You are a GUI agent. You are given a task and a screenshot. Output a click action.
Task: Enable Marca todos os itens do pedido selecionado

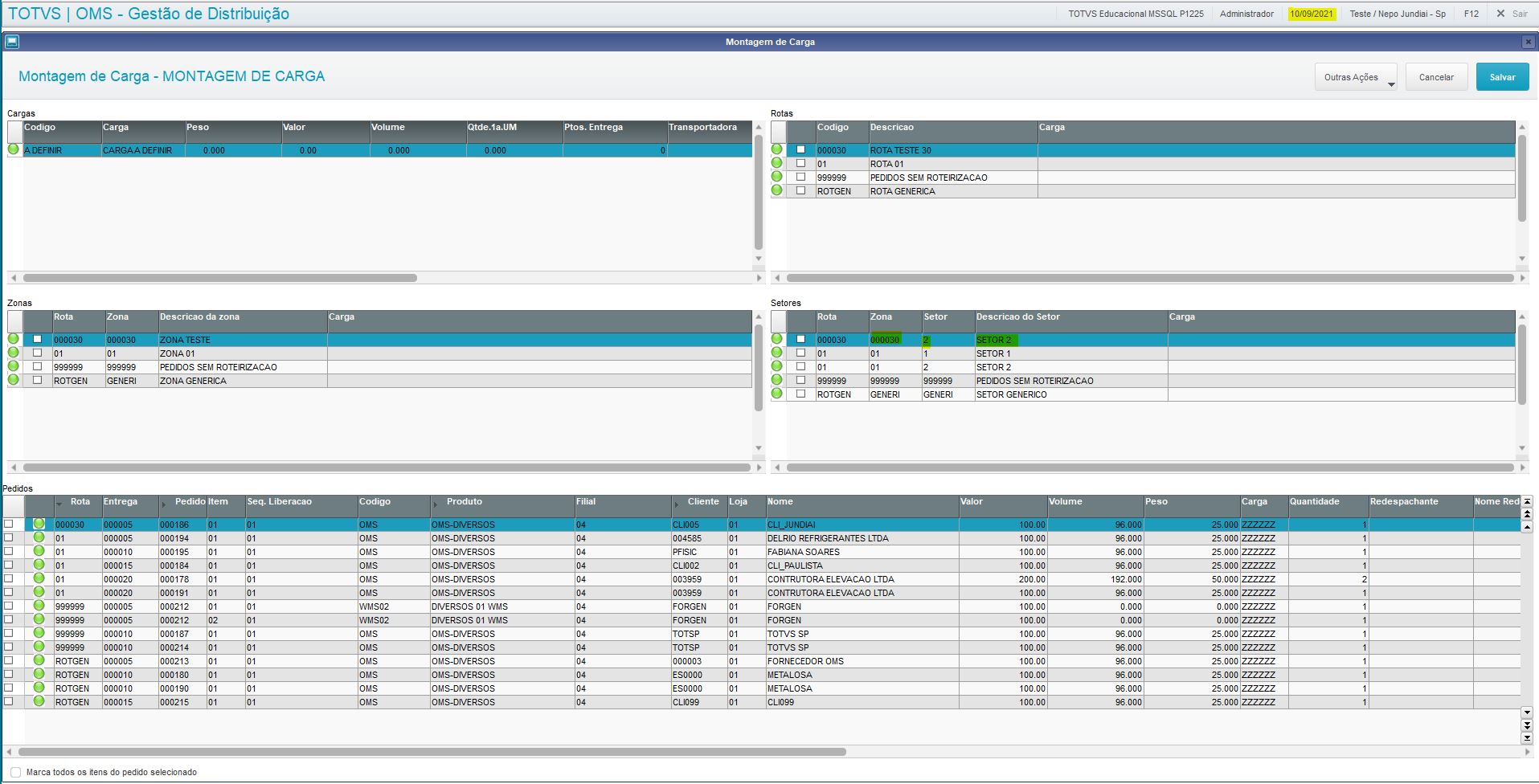coord(15,772)
